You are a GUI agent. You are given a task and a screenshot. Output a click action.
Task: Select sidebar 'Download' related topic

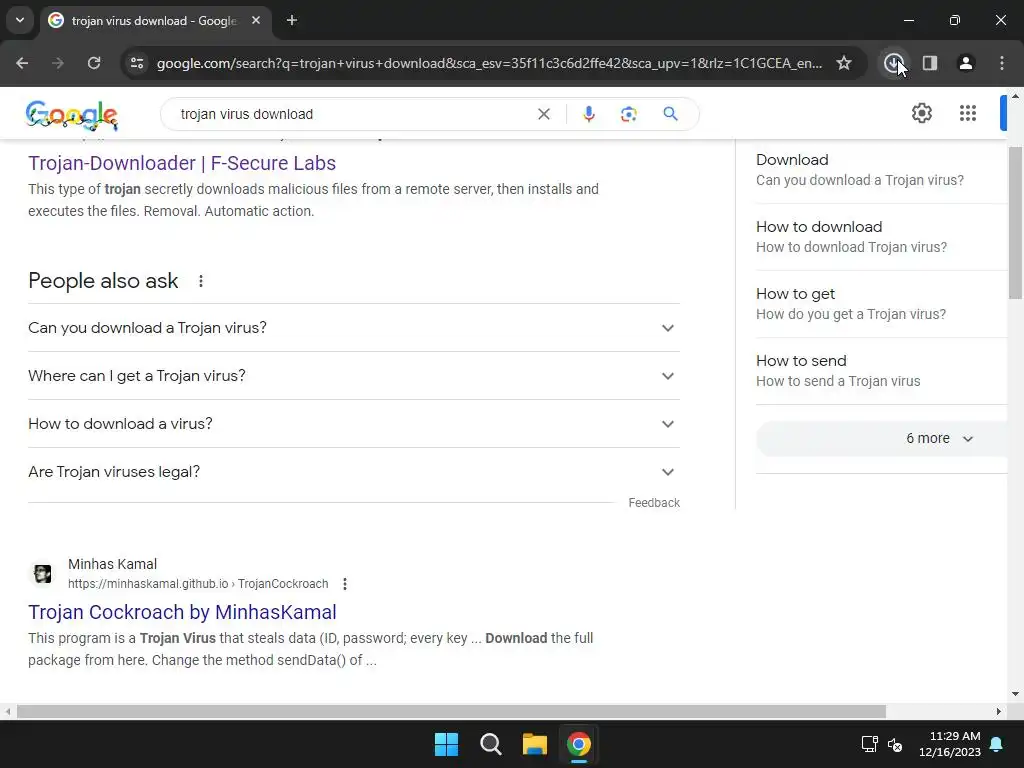point(880,170)
